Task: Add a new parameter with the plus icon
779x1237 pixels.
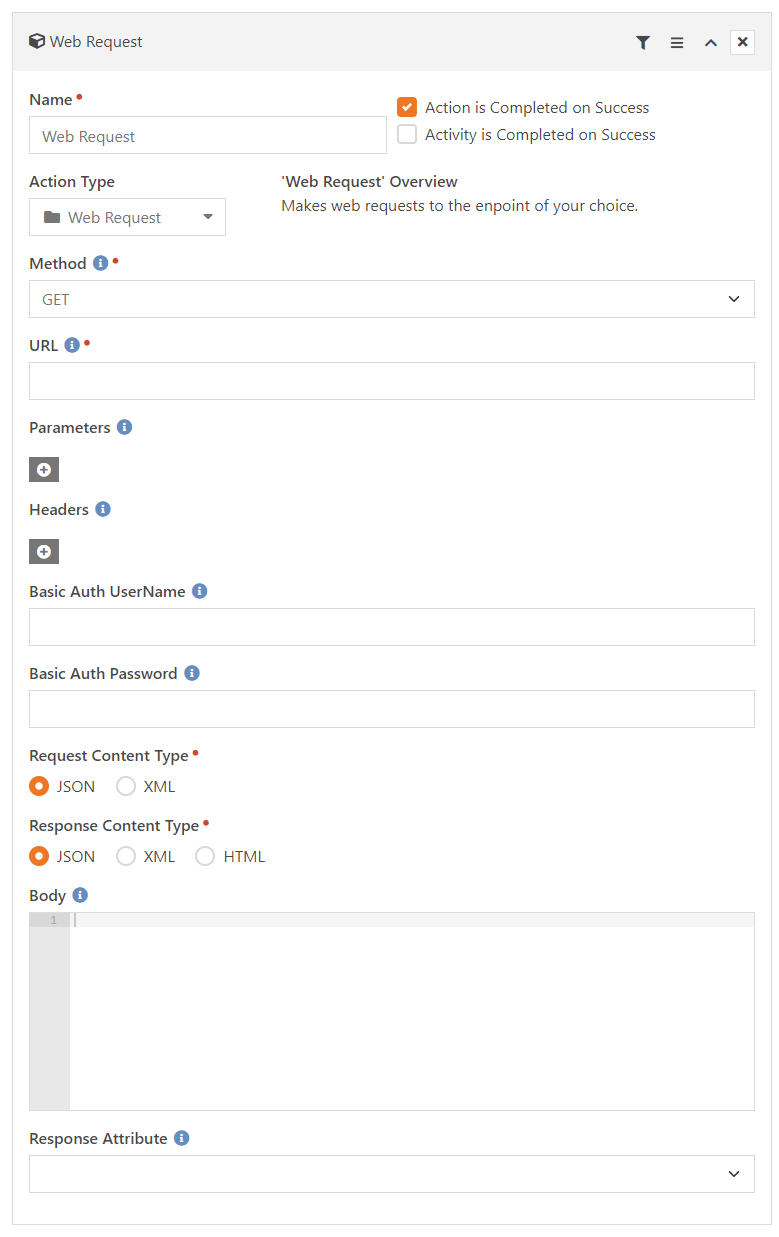Action: [44, 470]
